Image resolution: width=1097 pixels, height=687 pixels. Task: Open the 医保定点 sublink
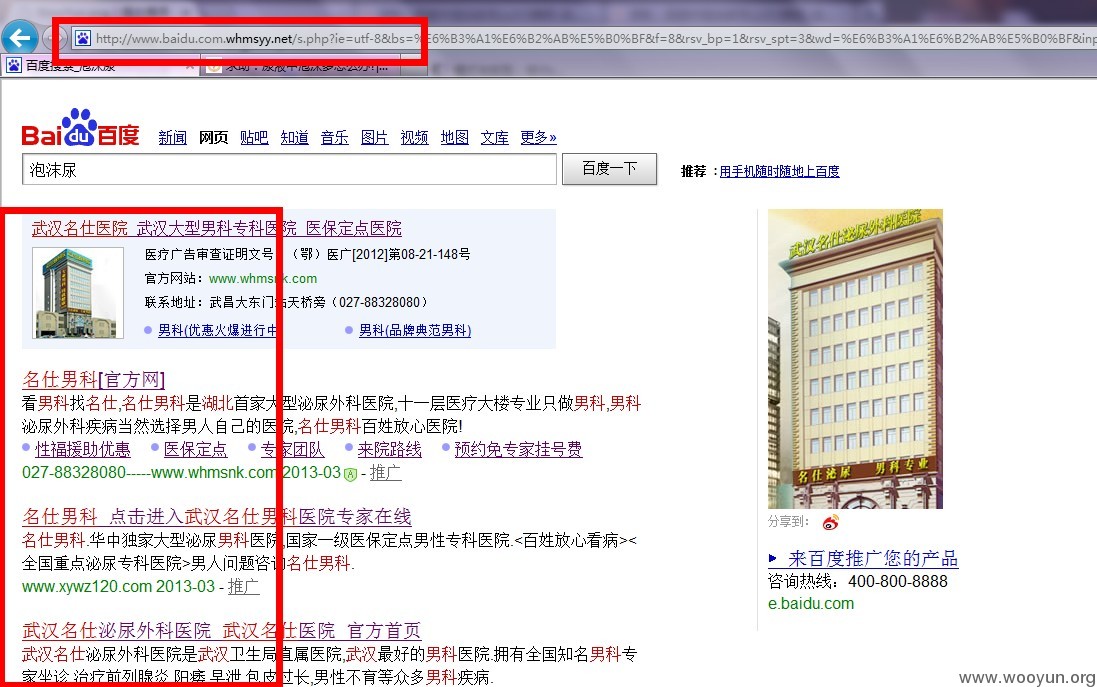tap(195, 449)
